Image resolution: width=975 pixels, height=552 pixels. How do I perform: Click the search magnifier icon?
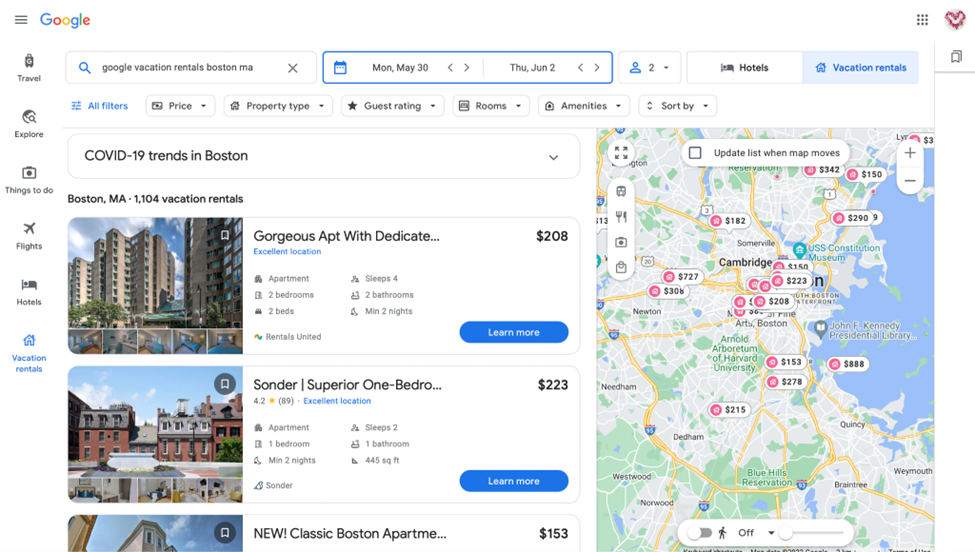85,68
